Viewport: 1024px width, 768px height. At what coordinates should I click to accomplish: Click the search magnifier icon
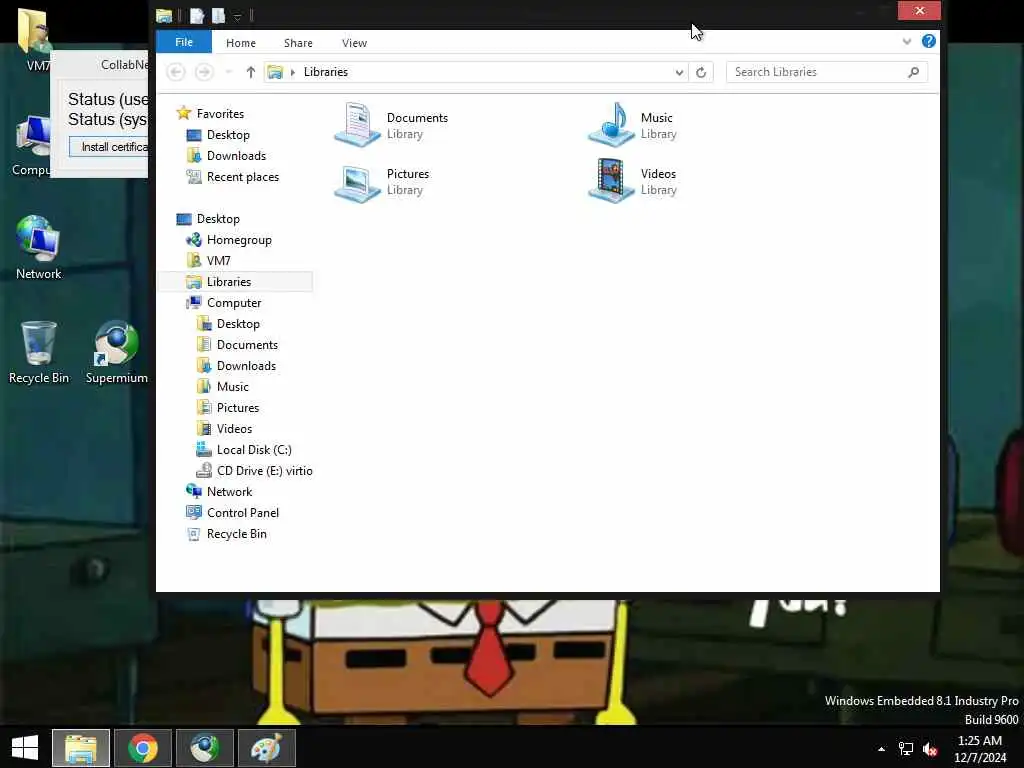914,72
